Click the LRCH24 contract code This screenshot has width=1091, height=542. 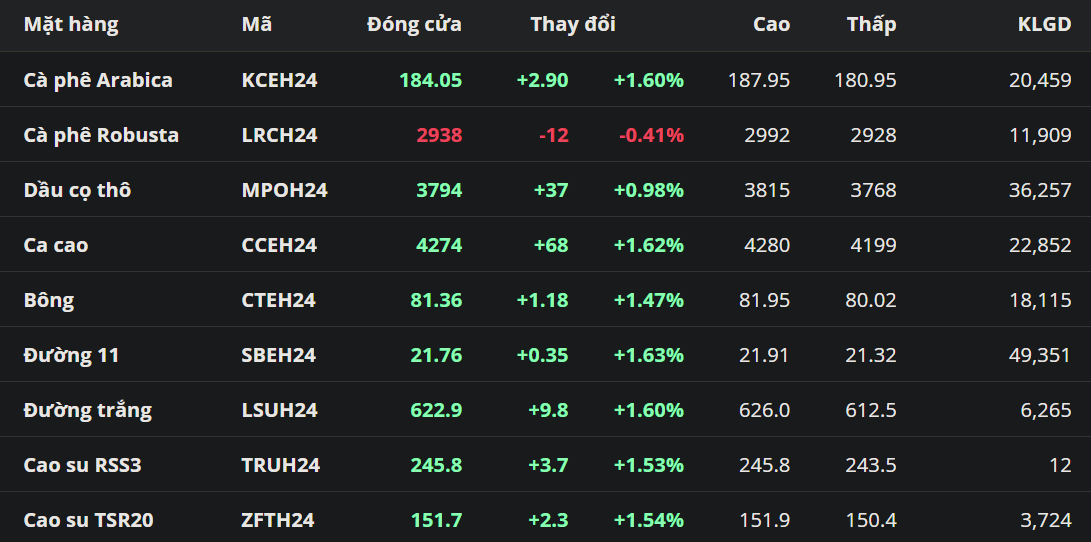click(280, 135)
